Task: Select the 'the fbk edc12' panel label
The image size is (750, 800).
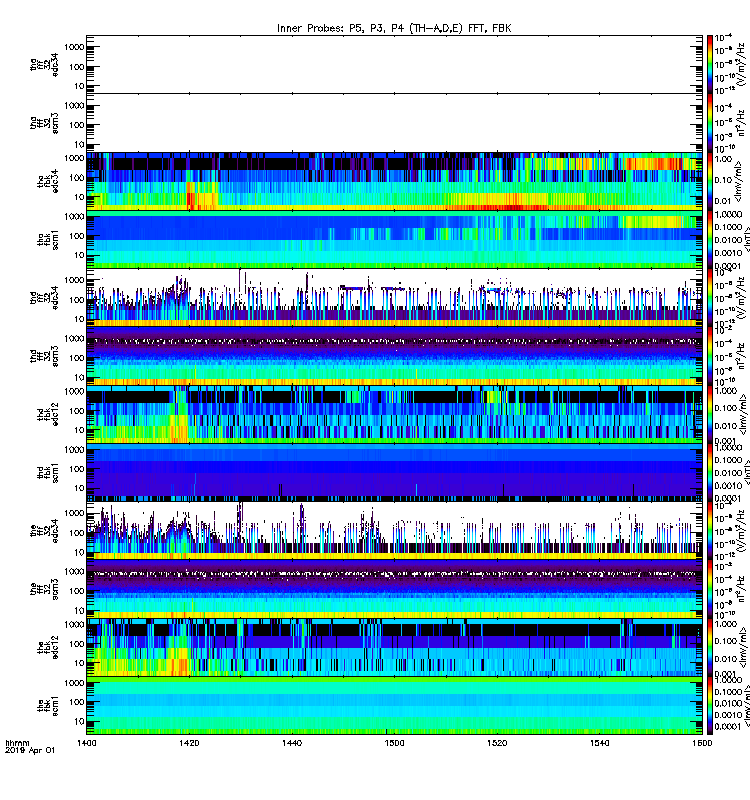Action: click(x=48, y=648)
